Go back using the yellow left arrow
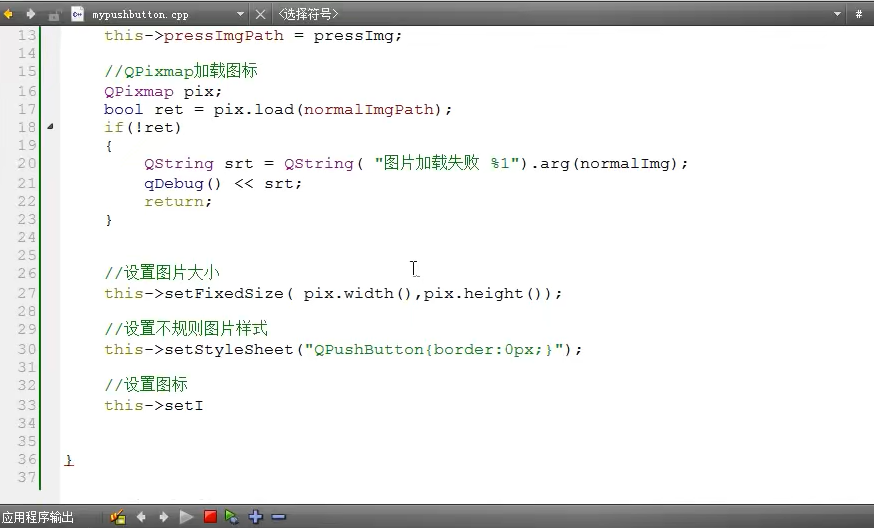The image size is (874, 528). click(8, 14)
